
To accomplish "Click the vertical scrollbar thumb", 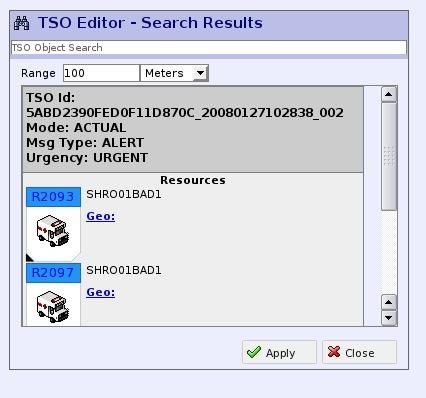I will pos(389,156).
